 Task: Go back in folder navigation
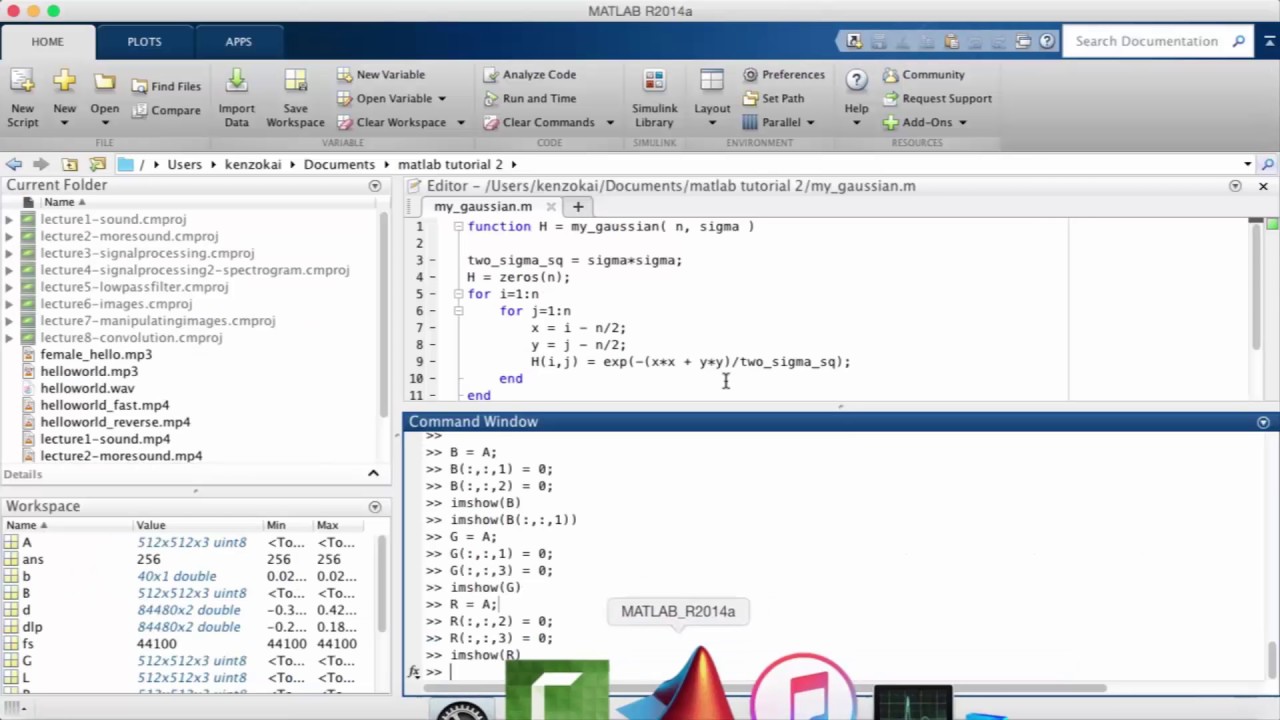pos(14,164)
